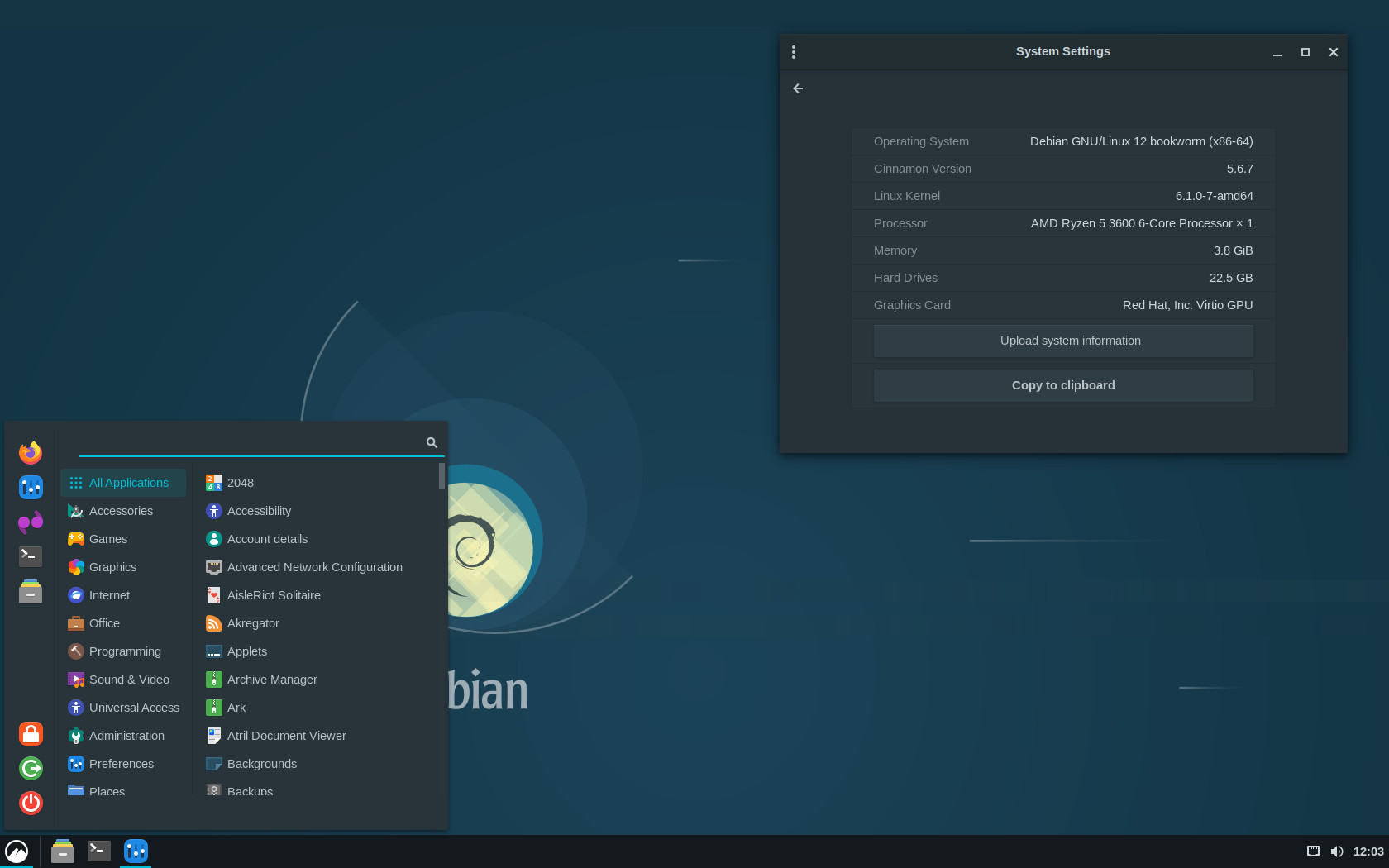Open the Cinnamon menu icon in the taskbar
Viewport: 1389px width, 868px height.
click(x=17, y=851)
